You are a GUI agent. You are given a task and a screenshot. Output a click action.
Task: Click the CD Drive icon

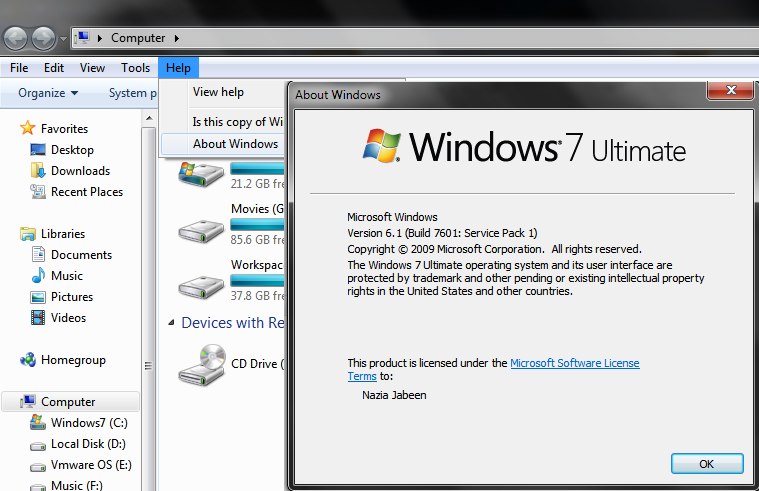[x=201, y=365]
